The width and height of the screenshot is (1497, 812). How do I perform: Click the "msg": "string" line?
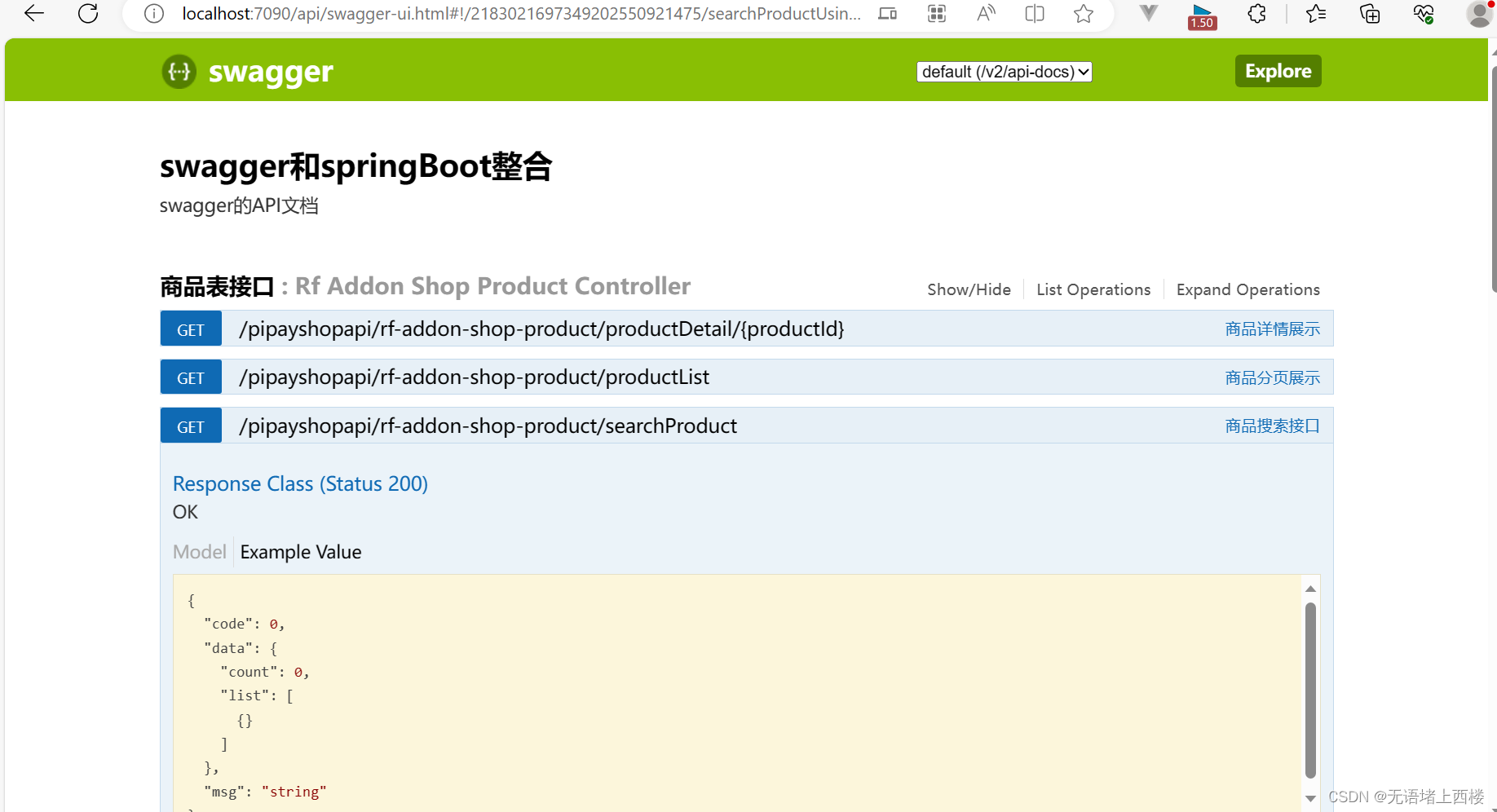(265, 792)
